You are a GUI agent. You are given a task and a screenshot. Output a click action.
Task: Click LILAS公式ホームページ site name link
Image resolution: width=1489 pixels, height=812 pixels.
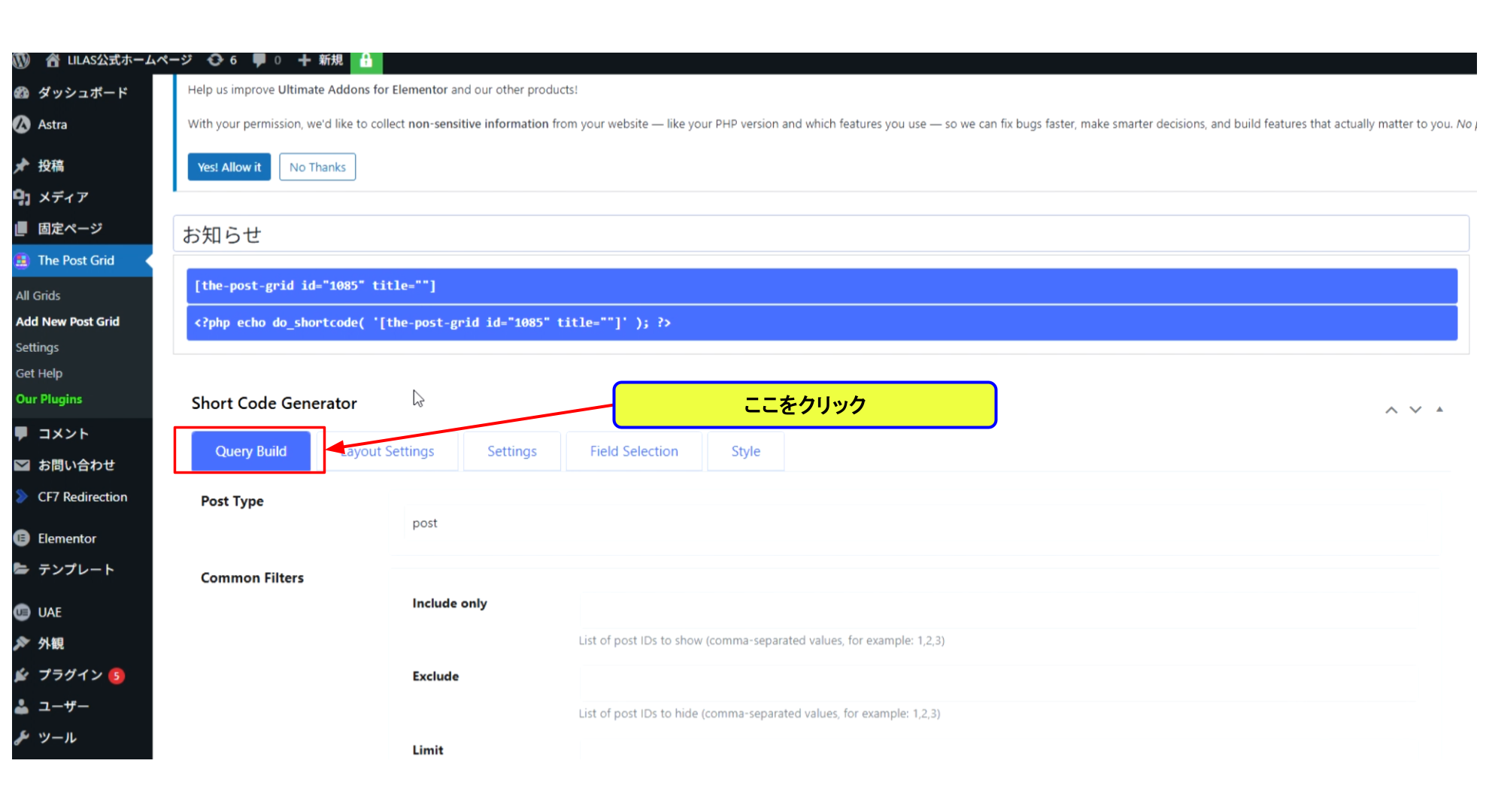[x=129, y=60]
